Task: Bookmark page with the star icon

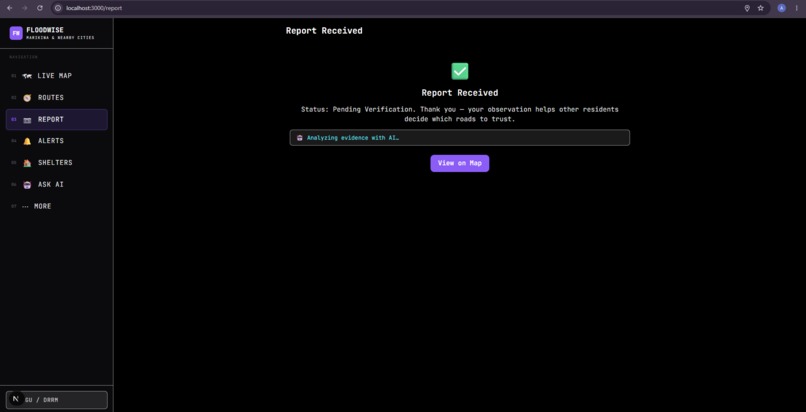Action: pyautogui.click(x=761, y=8)
